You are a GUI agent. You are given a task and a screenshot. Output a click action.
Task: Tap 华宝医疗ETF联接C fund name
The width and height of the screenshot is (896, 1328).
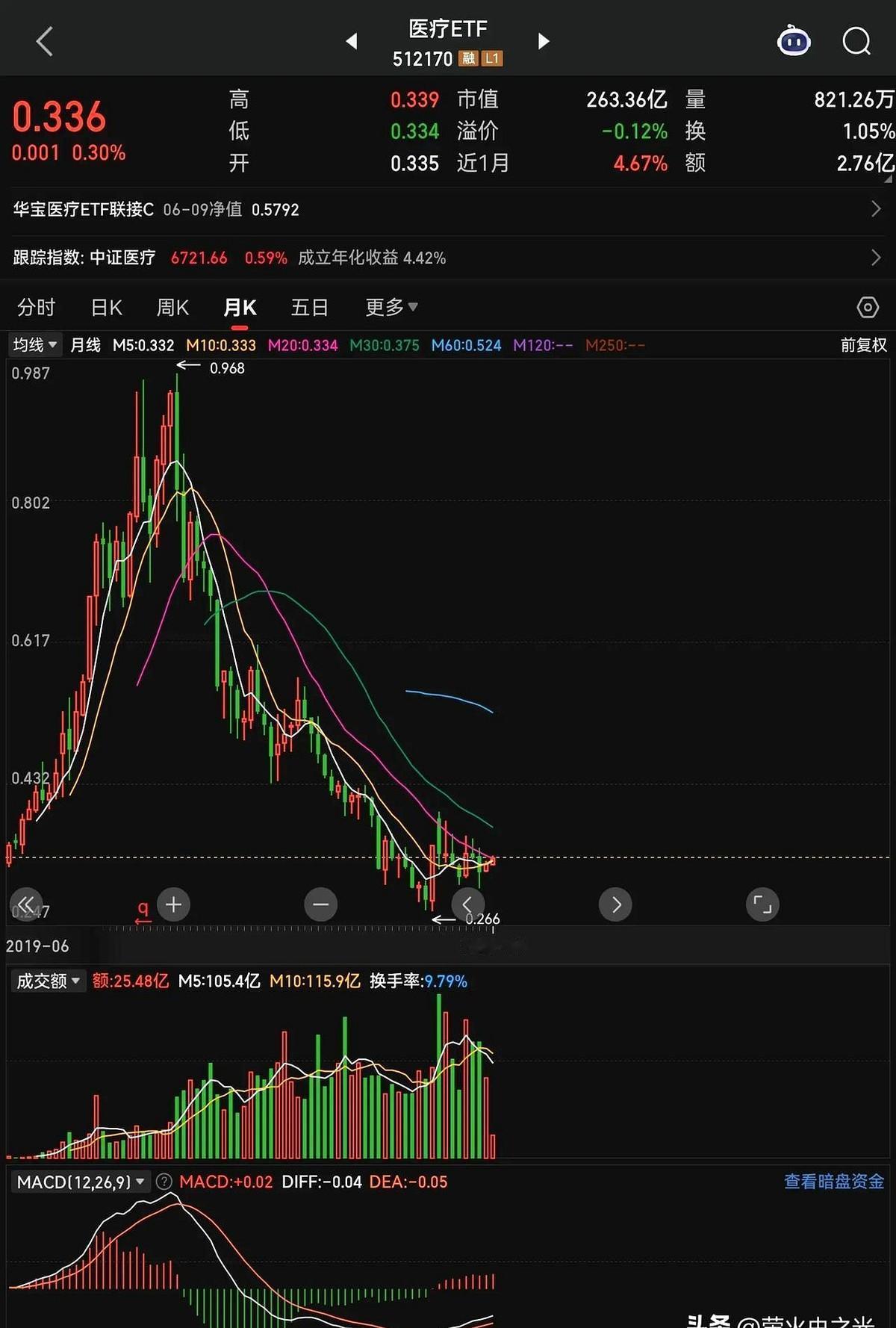click(x=84, y=209)
